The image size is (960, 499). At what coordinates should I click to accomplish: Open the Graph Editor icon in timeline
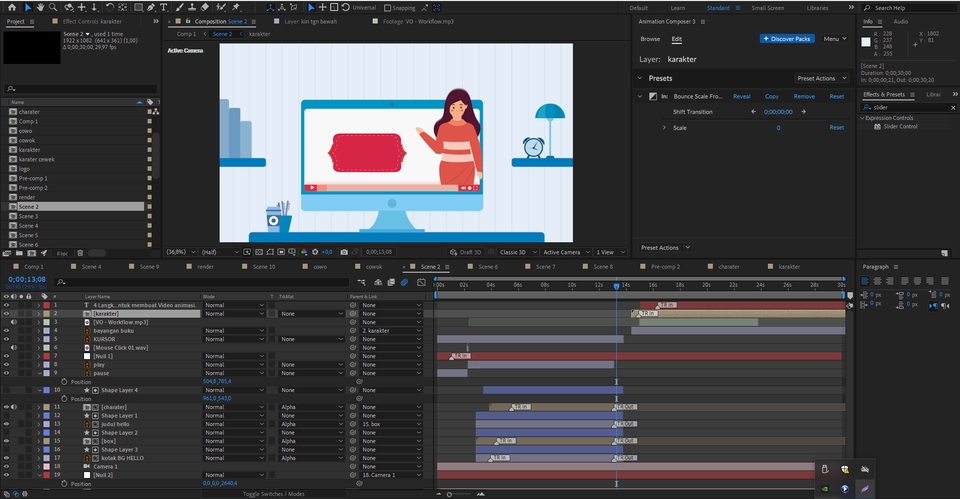[421, 282]
